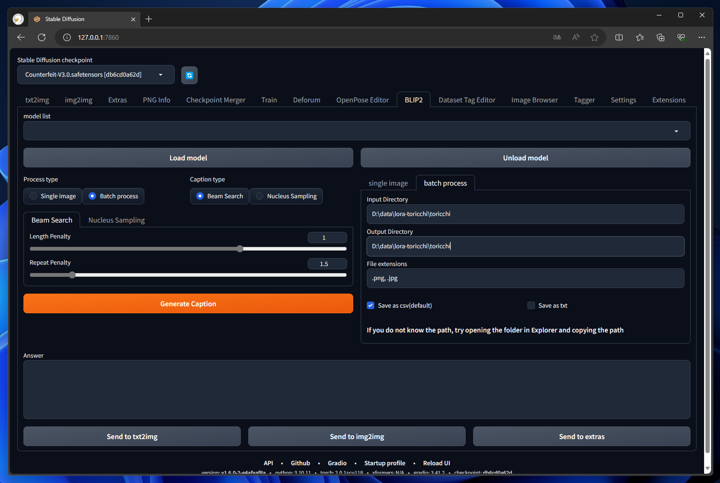Open collections icon in browser toolbar

click(x=660, y=37)
